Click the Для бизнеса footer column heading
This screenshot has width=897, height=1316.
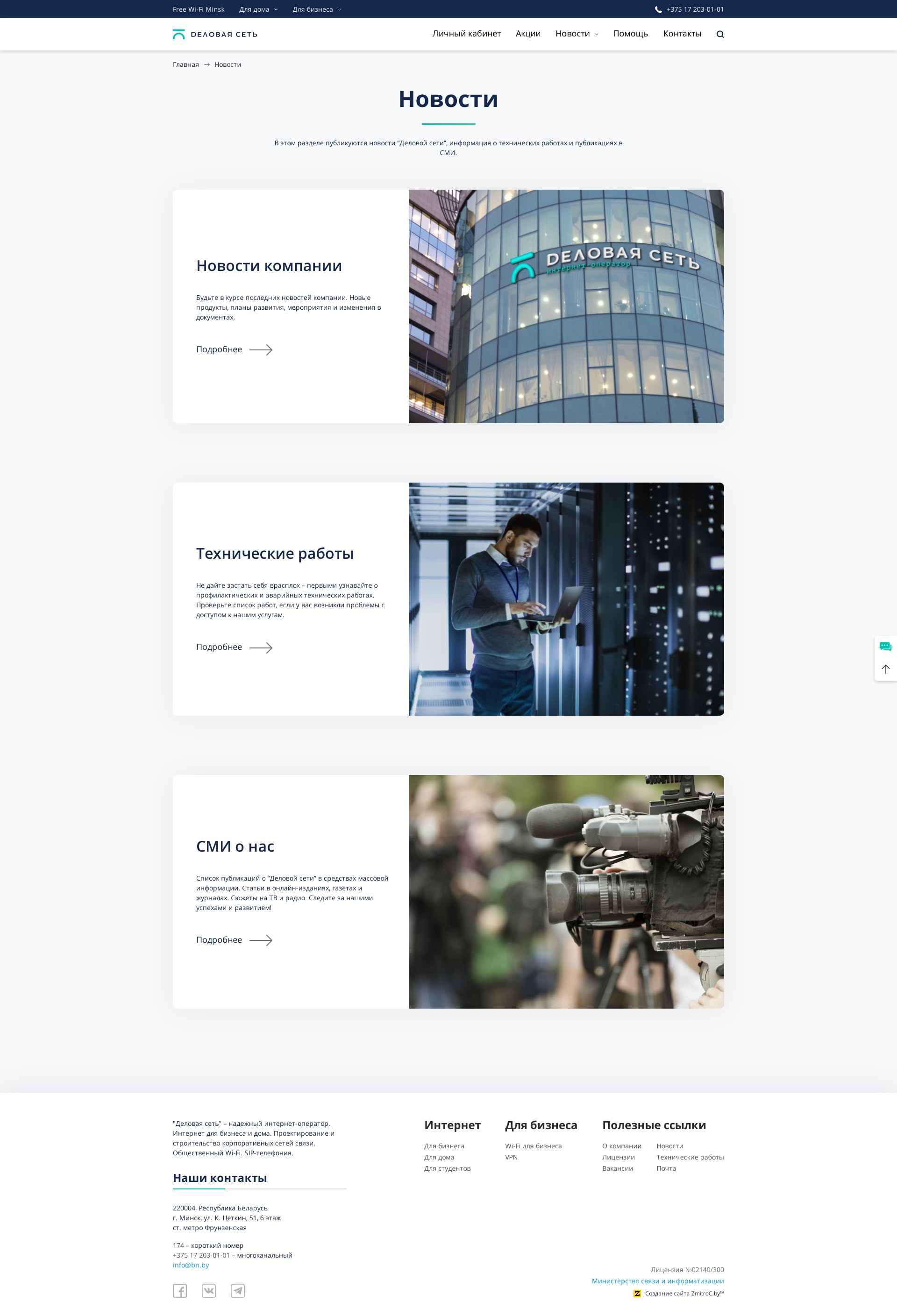tap(541, 1125)
